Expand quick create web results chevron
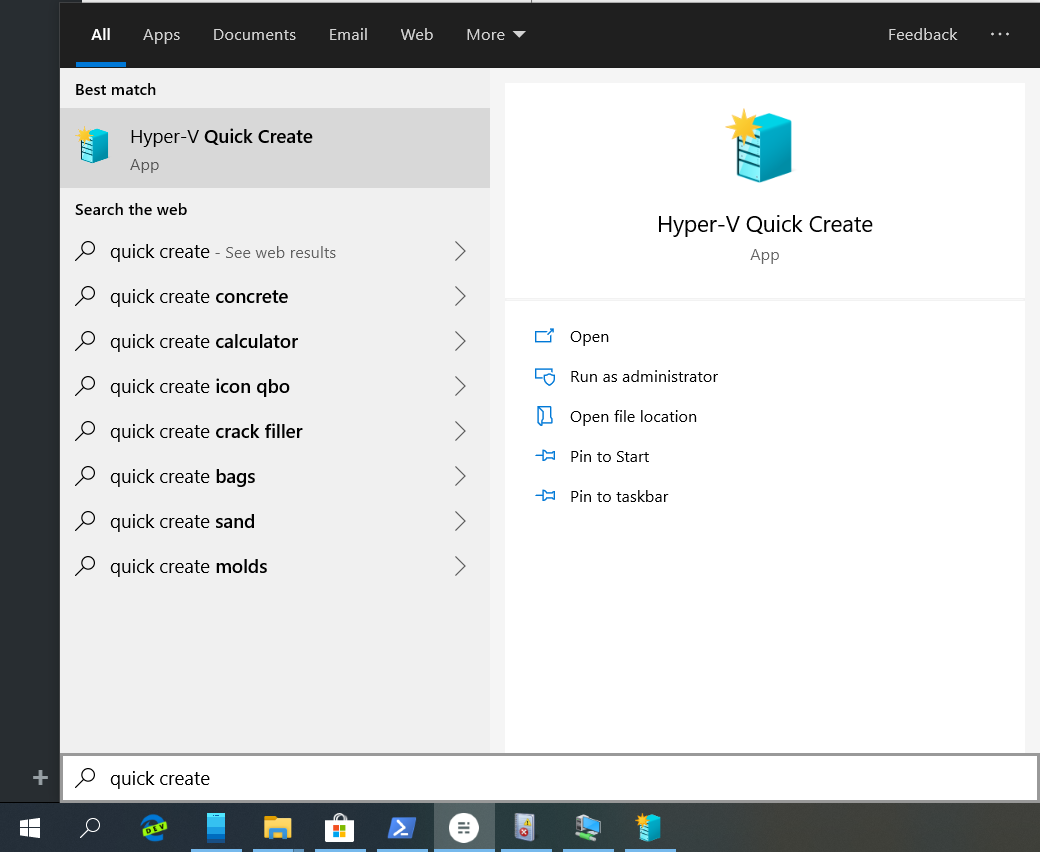The height and width of the screenshot is (852, 1040). [x=460, y=251]
